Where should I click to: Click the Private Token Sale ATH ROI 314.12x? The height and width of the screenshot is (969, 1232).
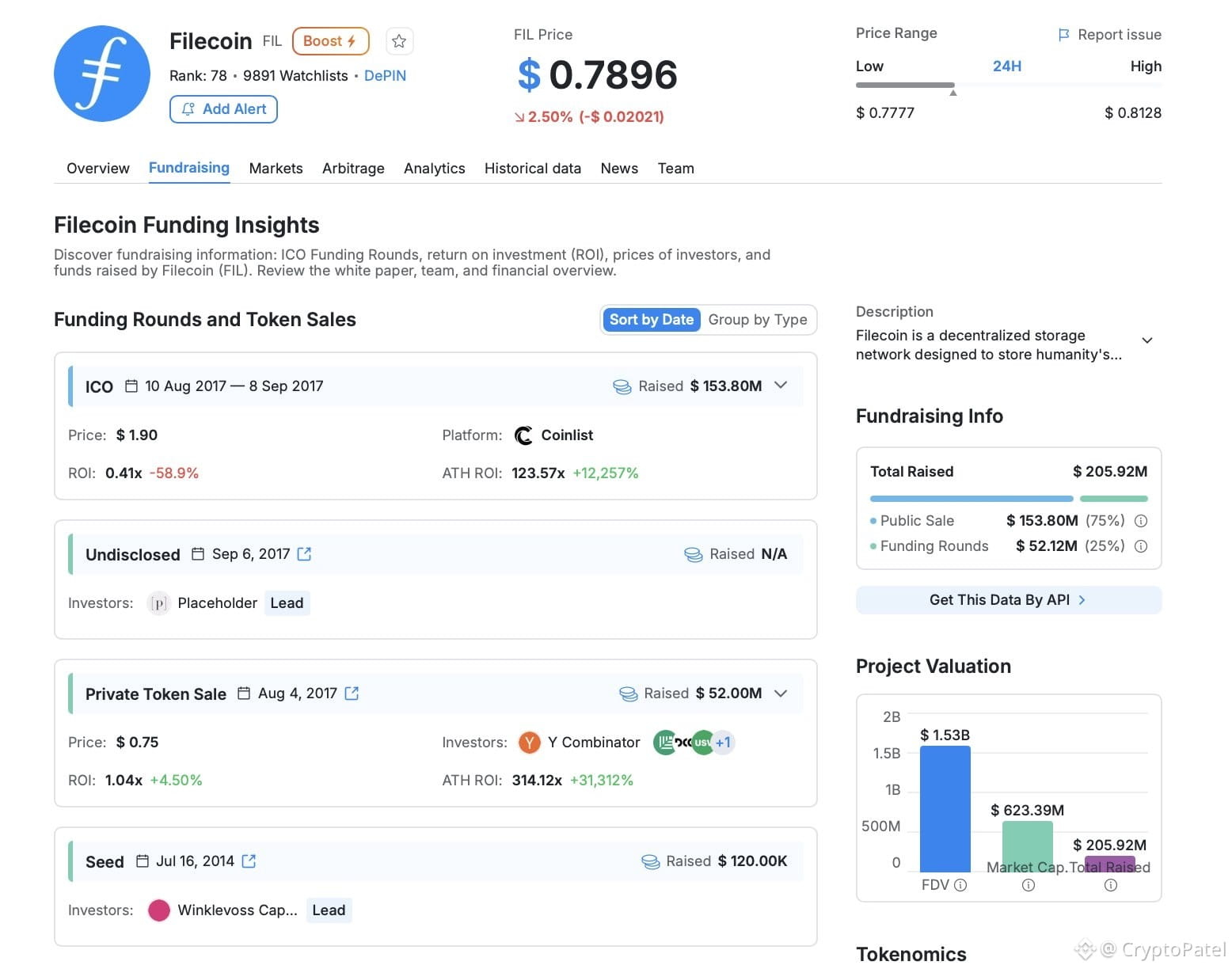pos(537,781)
